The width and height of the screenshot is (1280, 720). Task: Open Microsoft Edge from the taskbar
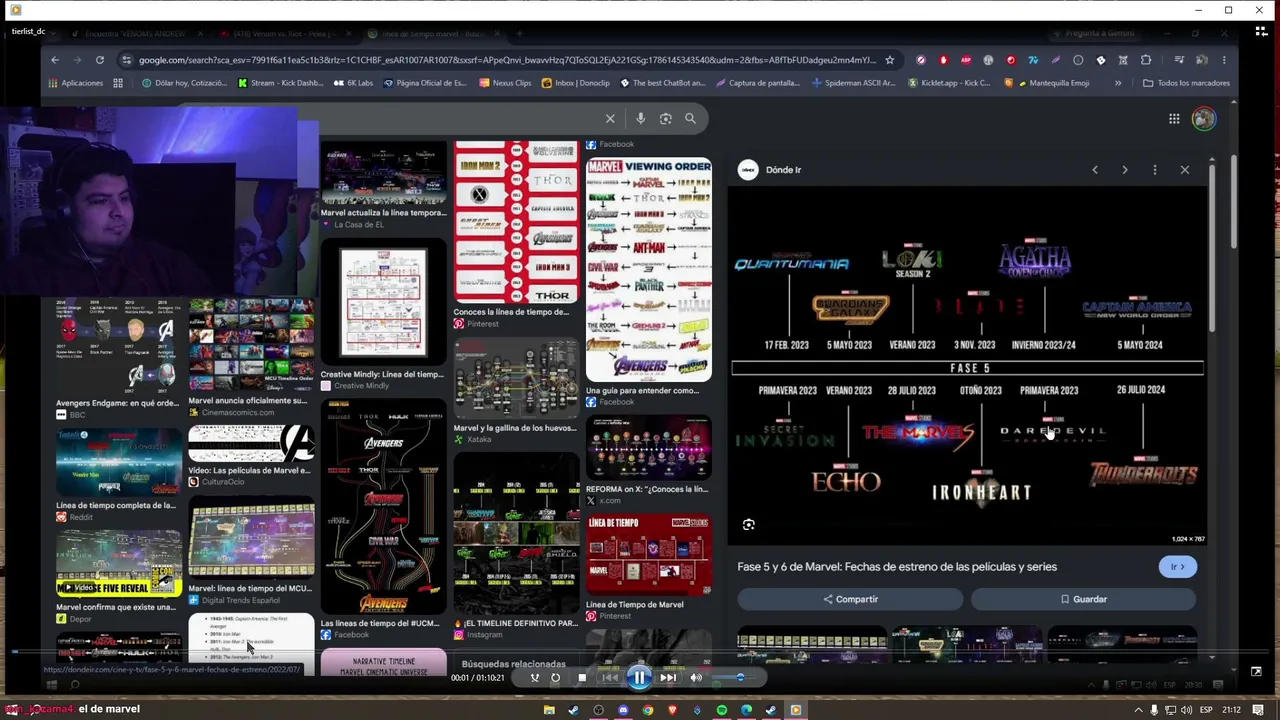coord(746,710)
